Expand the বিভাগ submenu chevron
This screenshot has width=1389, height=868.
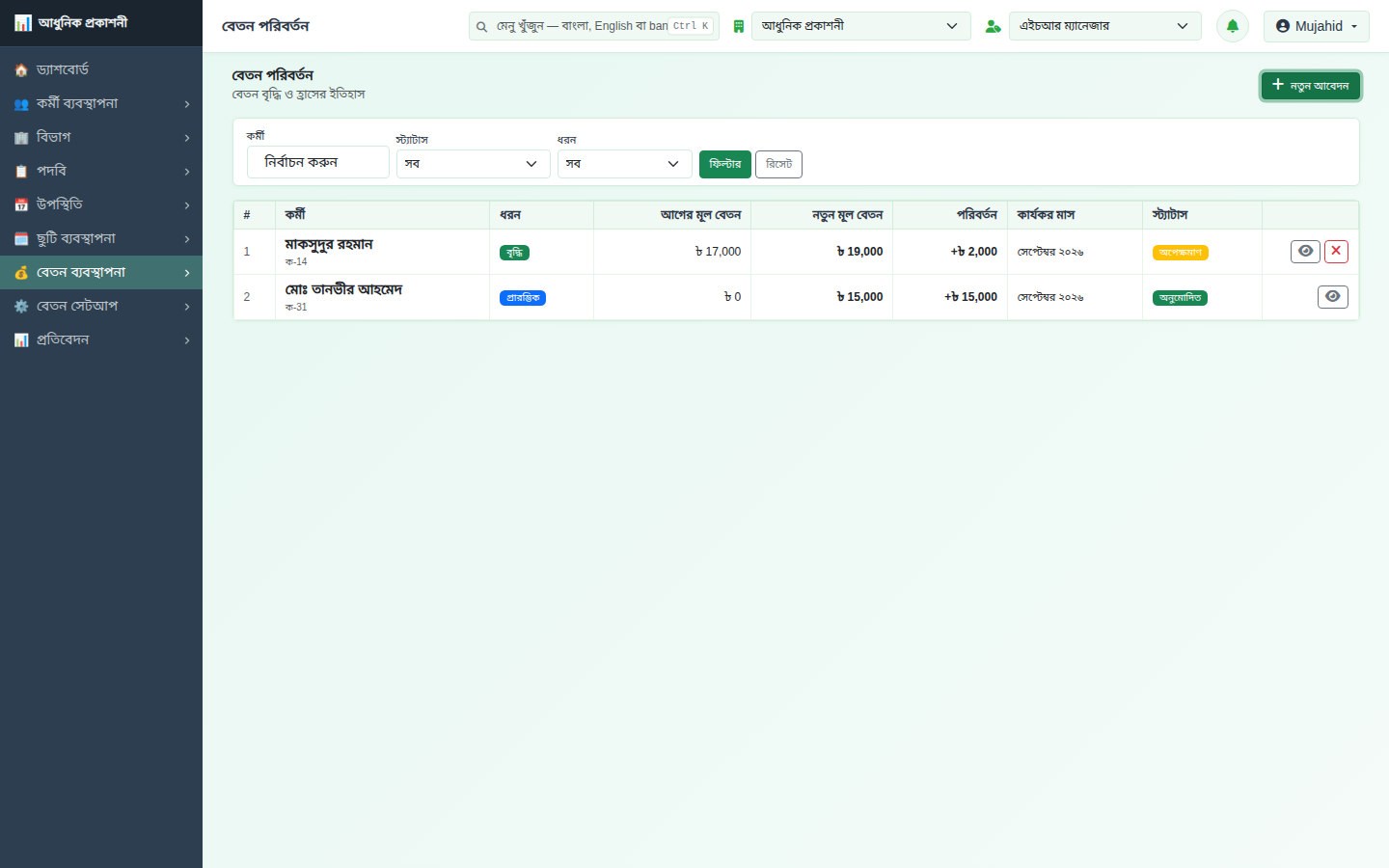click(187, 138)
